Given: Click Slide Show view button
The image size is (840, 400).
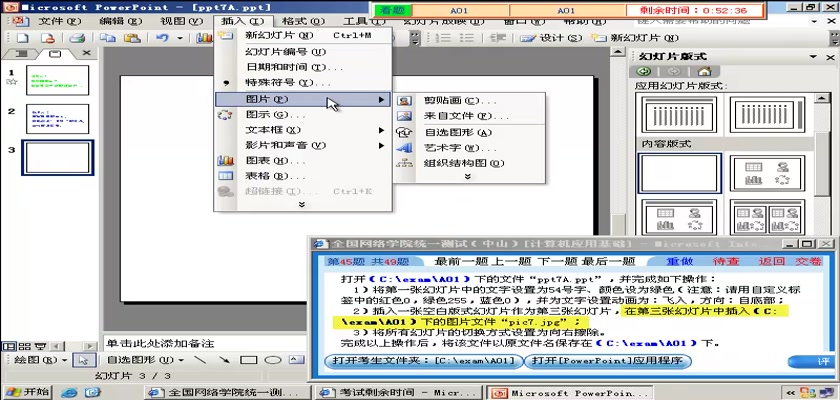Looking at the screenshot, I should [x=40, y=346].
